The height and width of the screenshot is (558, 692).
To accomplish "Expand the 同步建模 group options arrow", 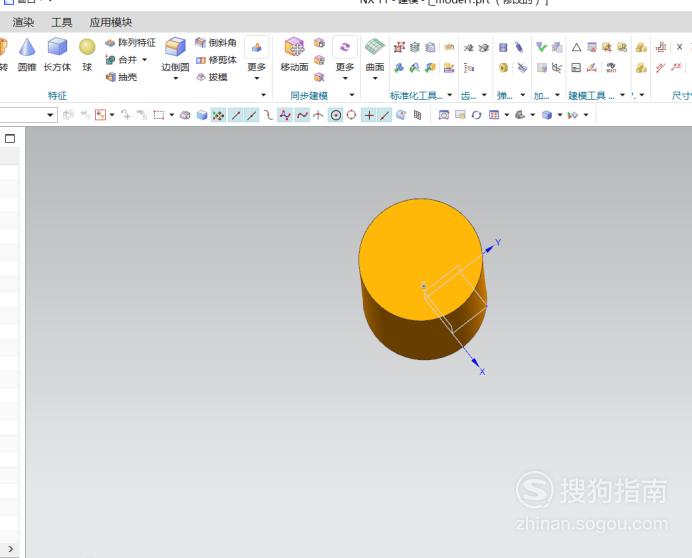I will click(x=352, y=95).
